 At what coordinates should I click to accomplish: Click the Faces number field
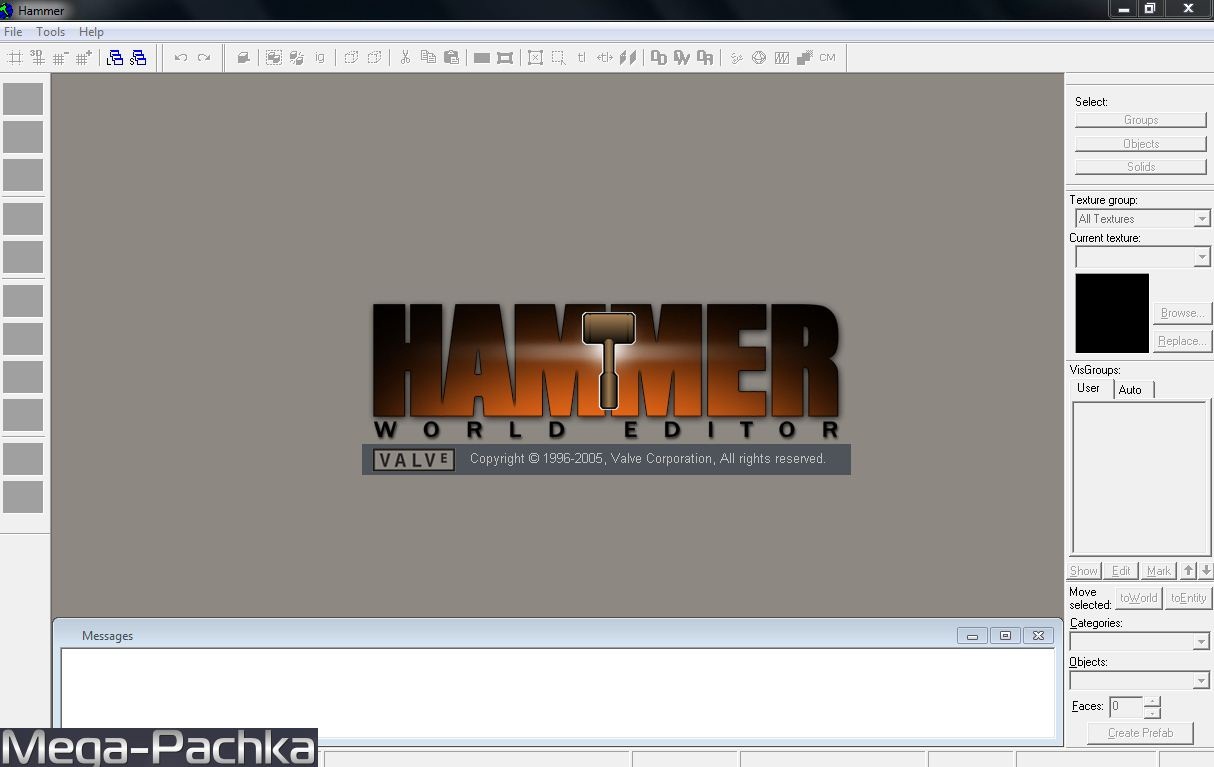coord(1126,707)
